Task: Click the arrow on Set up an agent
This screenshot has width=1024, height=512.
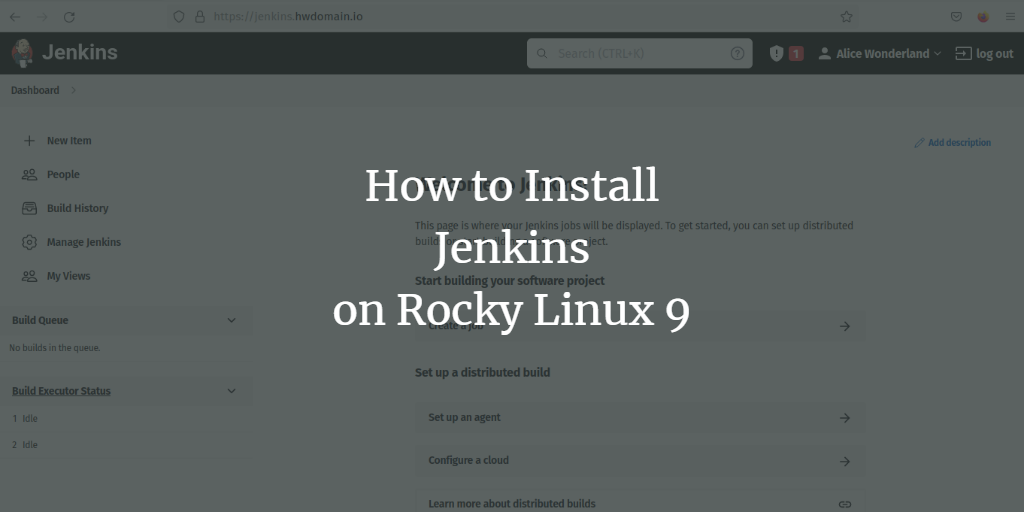Action: [x=845, y=418]
